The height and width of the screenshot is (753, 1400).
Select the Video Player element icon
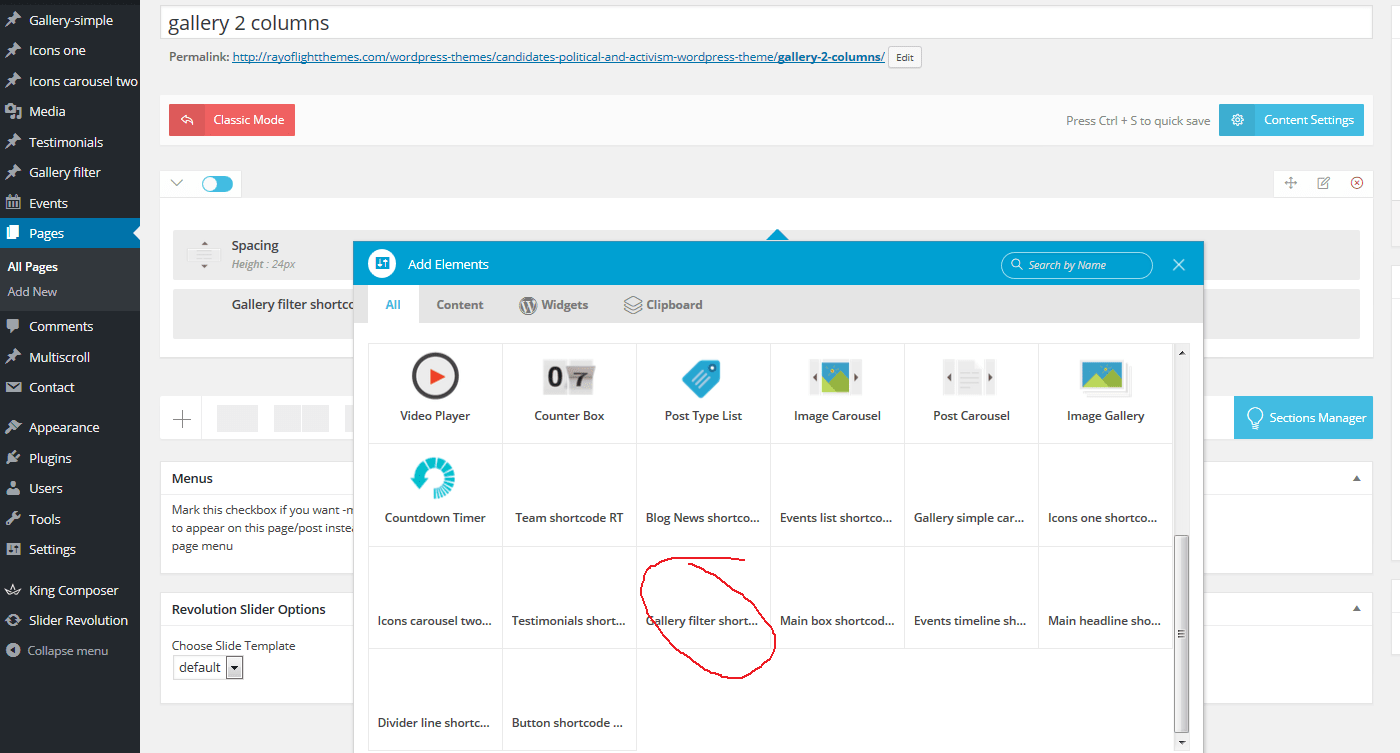(435, 378)
